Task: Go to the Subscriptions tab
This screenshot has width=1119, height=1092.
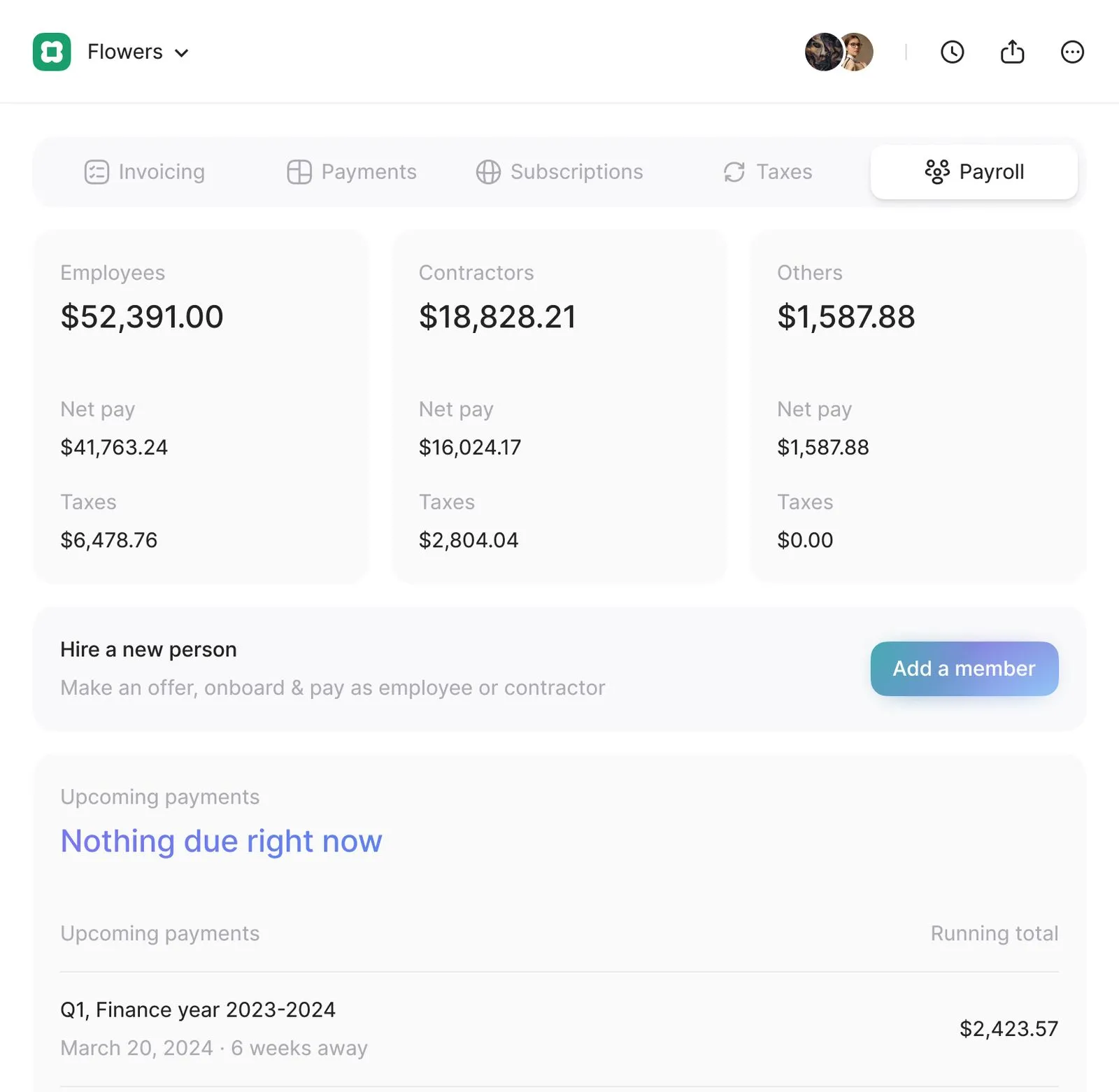Action: pyautogui.click(x=559, y=172)
